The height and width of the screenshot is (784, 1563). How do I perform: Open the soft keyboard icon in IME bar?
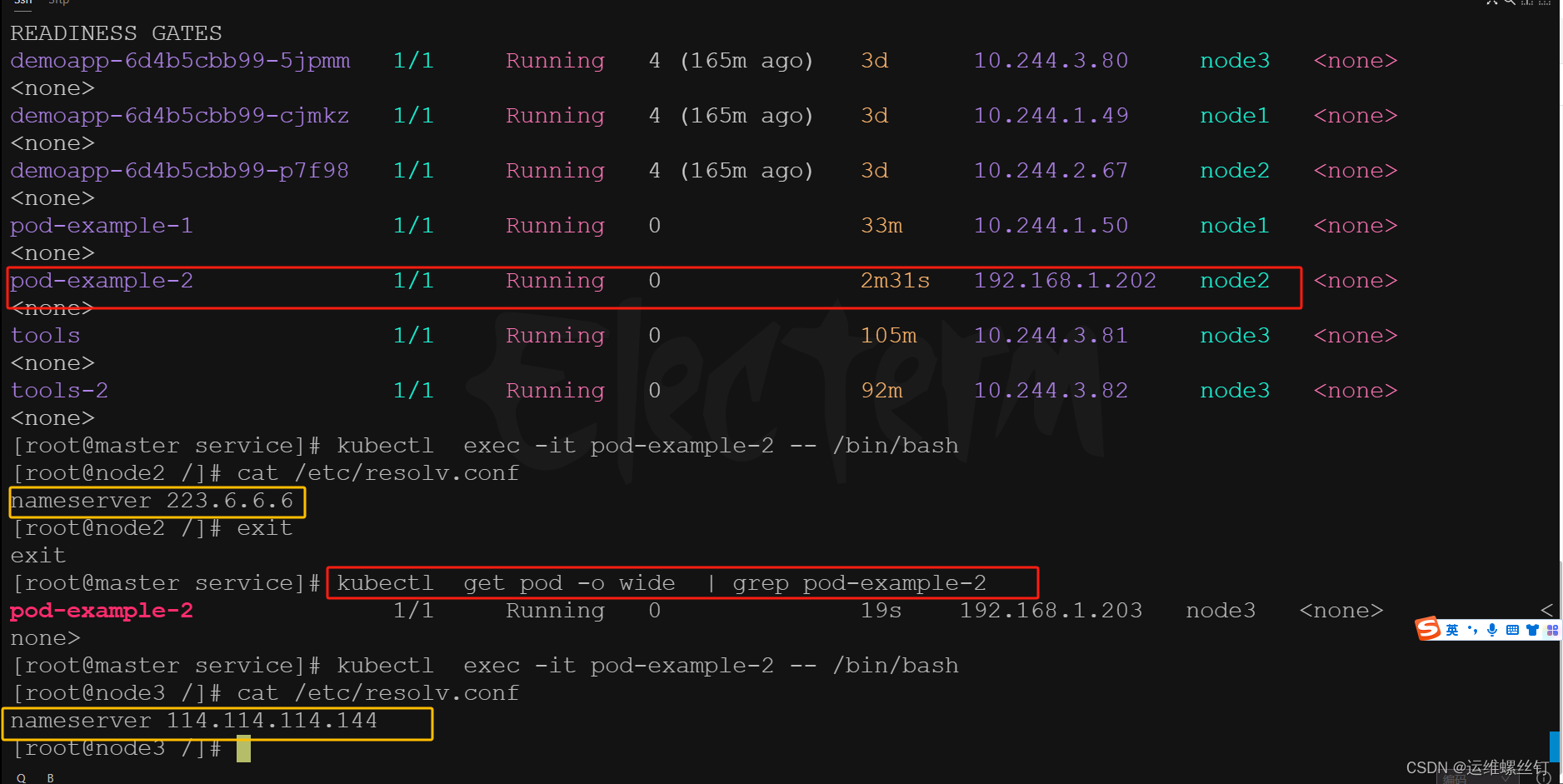point(1512,630)
